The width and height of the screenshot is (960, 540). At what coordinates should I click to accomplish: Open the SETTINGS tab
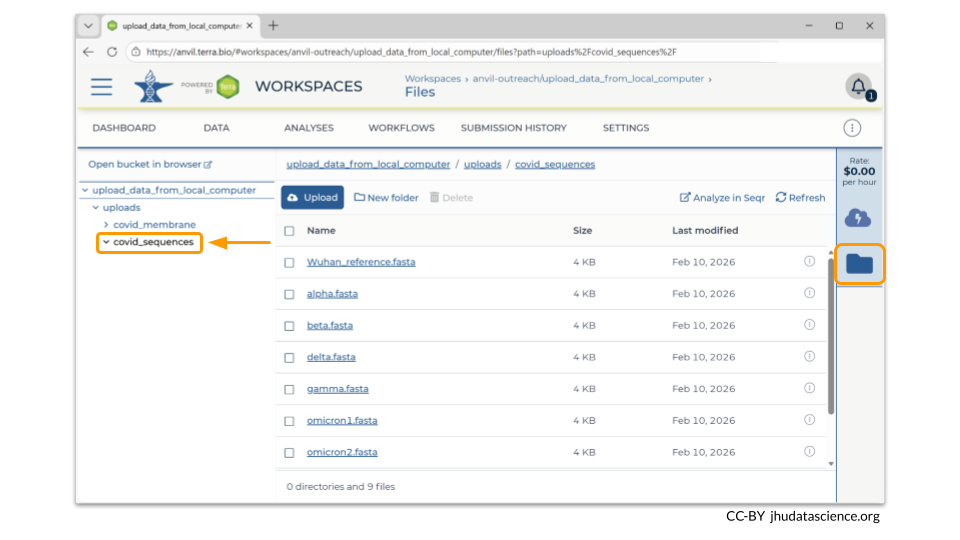(626, 128)
